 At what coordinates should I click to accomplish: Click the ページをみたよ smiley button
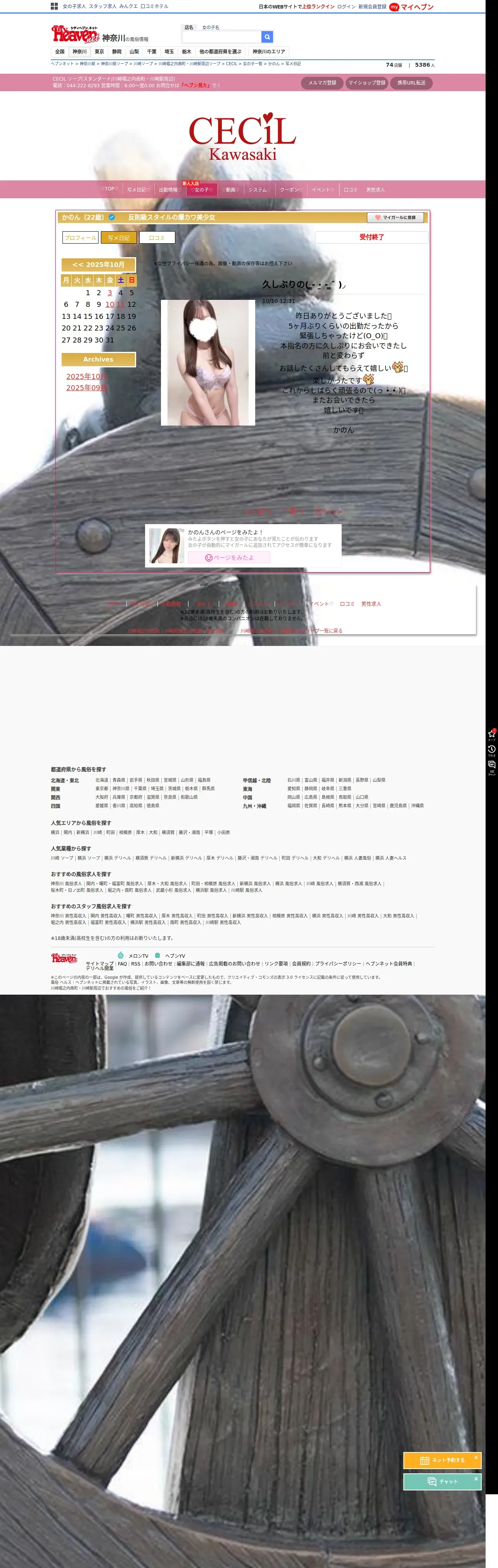click(229, 557)
